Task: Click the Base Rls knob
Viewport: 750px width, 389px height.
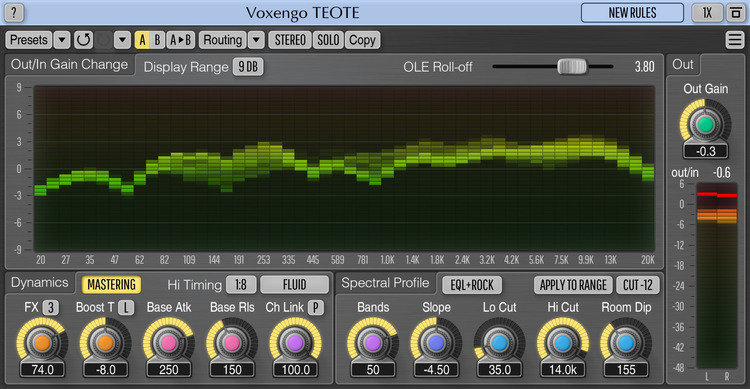Action: (232, 343)
